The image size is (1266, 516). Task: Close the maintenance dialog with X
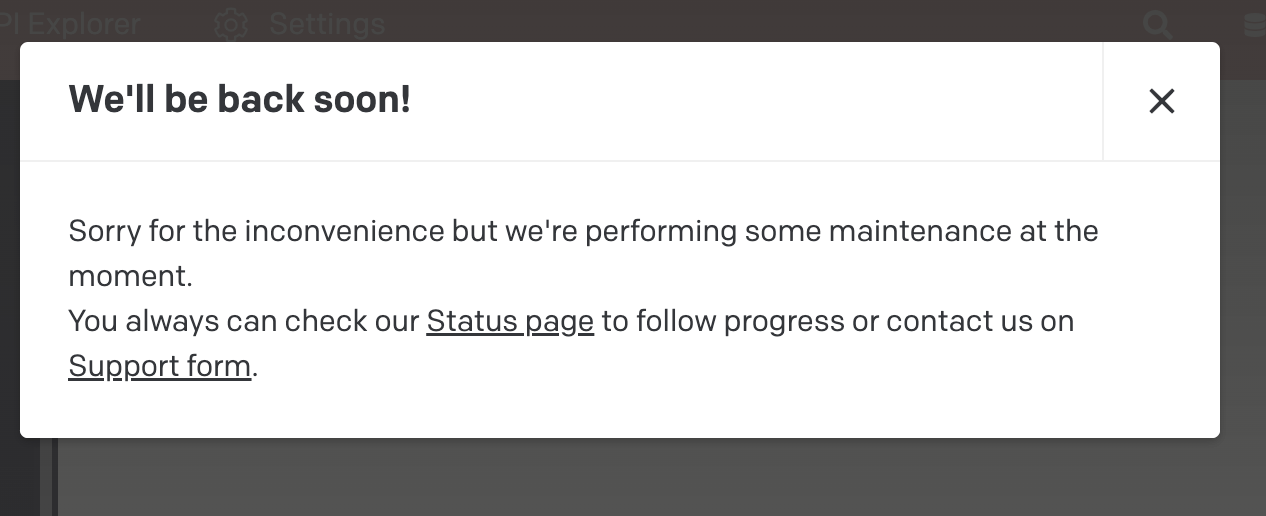(1161, 101)
